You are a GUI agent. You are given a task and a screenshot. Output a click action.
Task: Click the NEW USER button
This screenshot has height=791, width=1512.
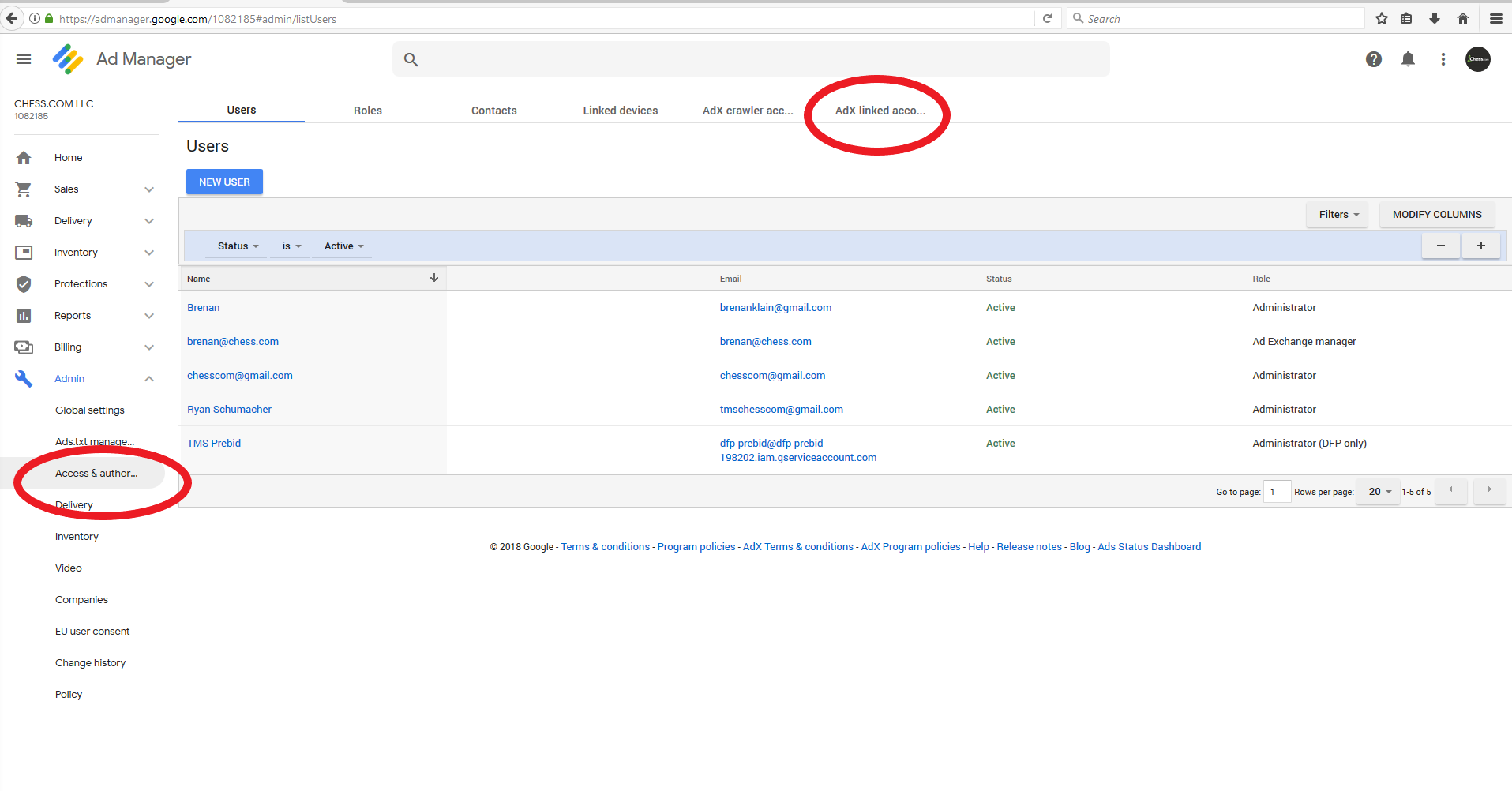click(x=224, y=182)
